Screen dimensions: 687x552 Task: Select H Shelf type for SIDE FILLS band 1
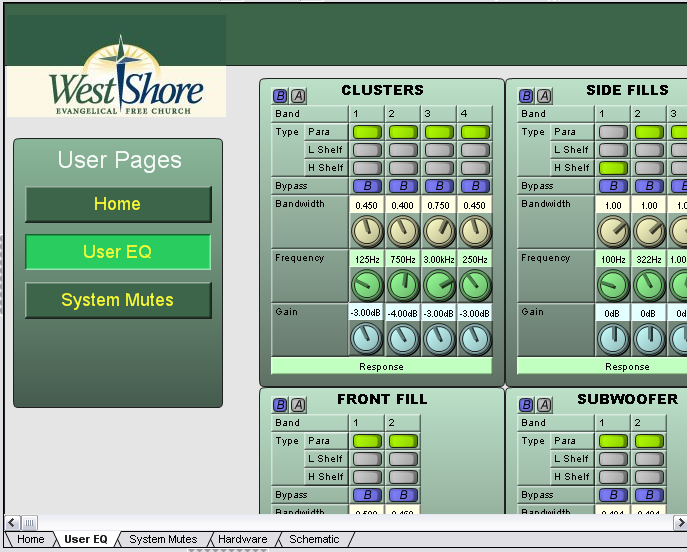point(613,168)
